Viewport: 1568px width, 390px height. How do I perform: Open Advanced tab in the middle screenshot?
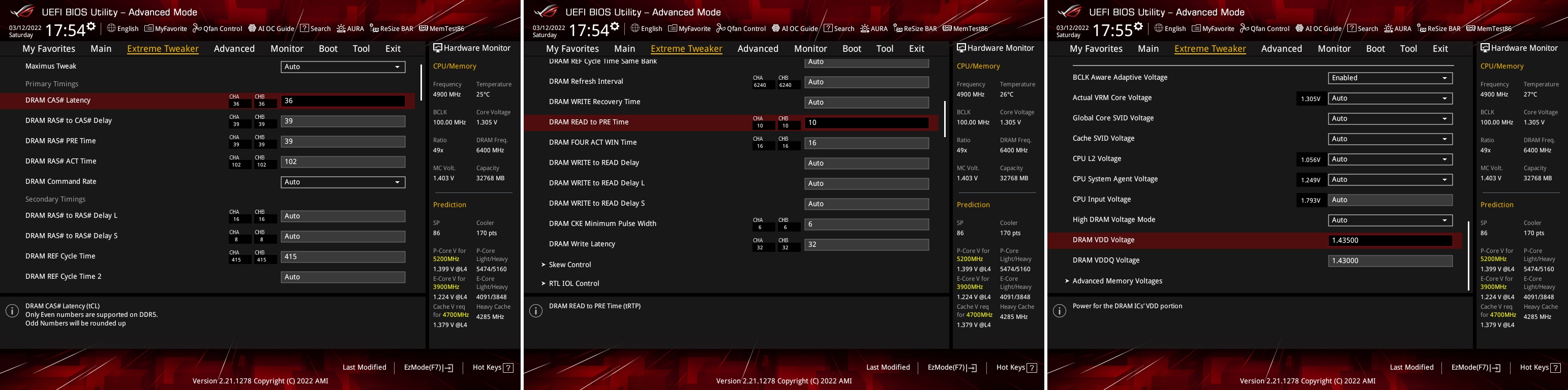pos(758,49)
